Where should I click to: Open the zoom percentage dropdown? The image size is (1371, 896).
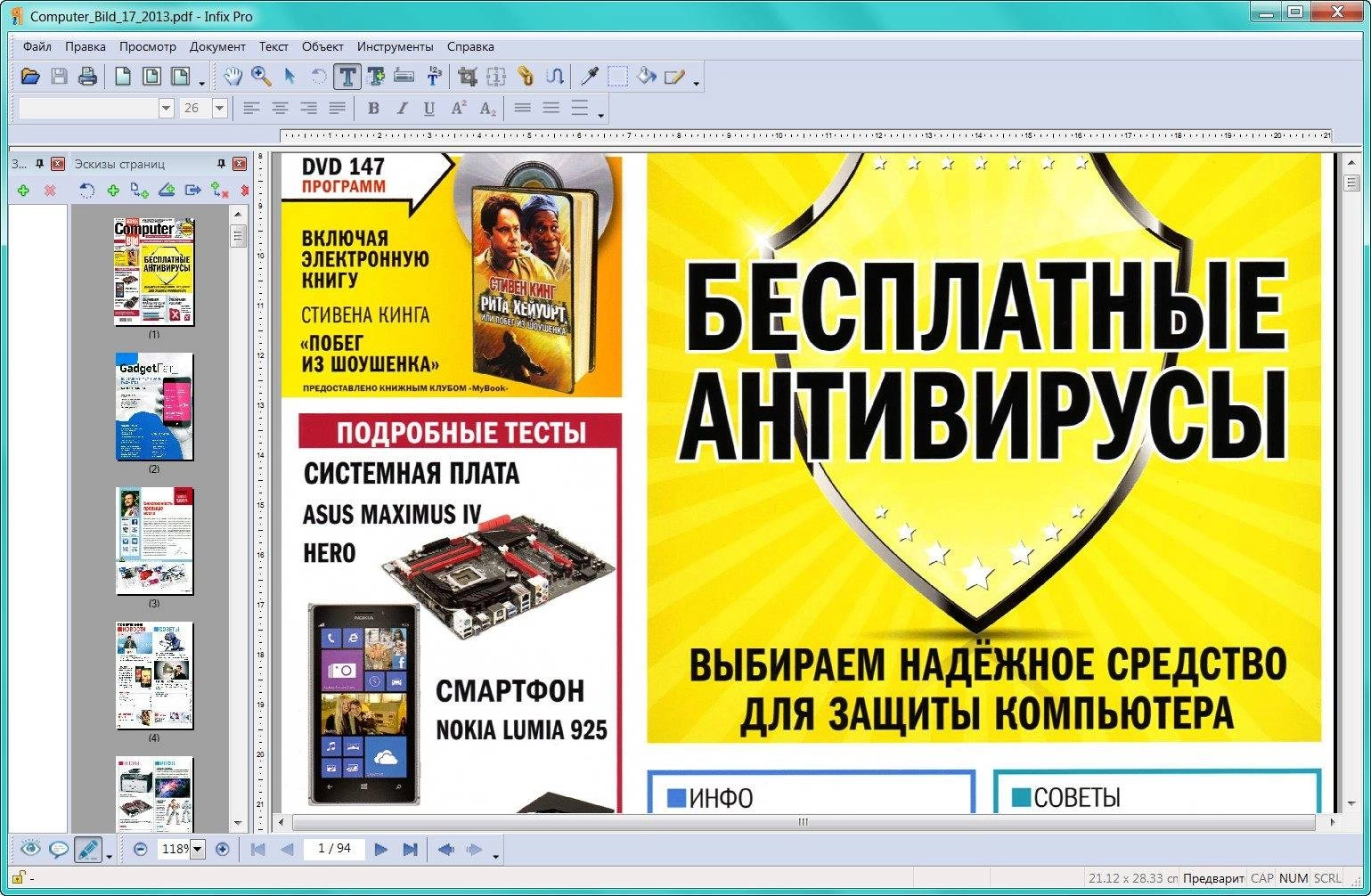click(198, 850)
